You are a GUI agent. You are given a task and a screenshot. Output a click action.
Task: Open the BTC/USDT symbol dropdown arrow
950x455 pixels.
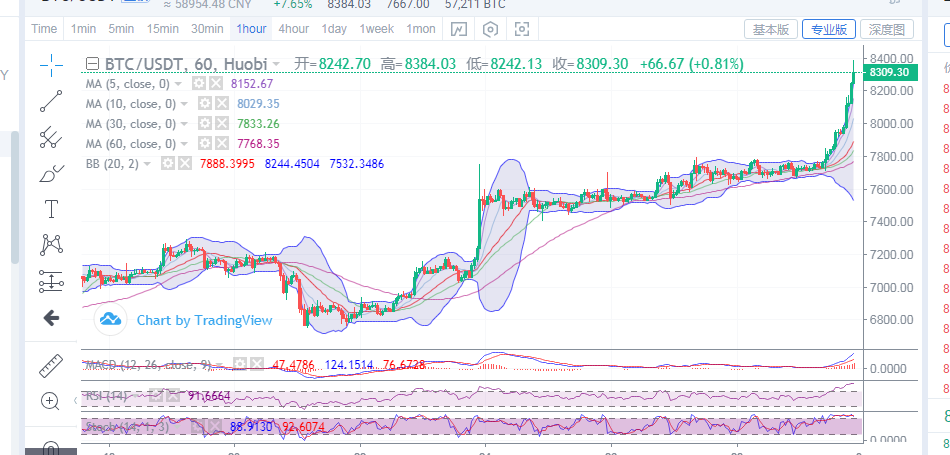tap(276, 64)
